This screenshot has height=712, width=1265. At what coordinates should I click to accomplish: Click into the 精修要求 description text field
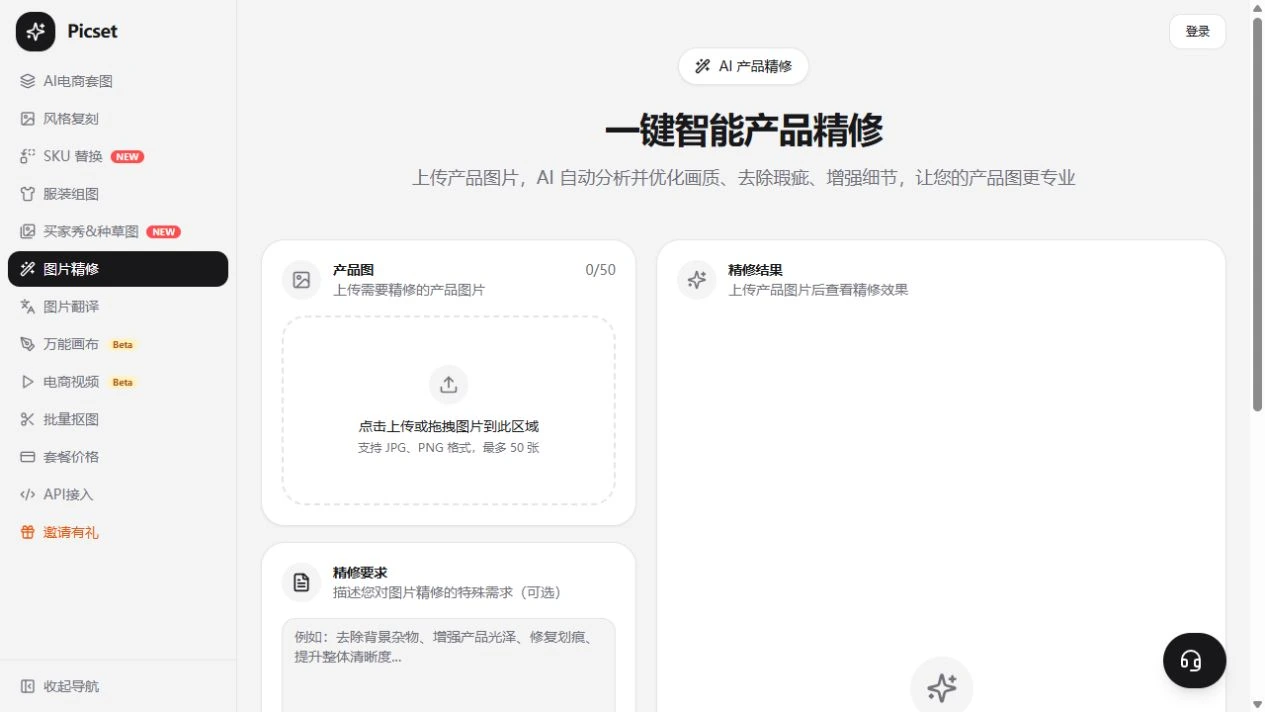click(x=448, y=665)
